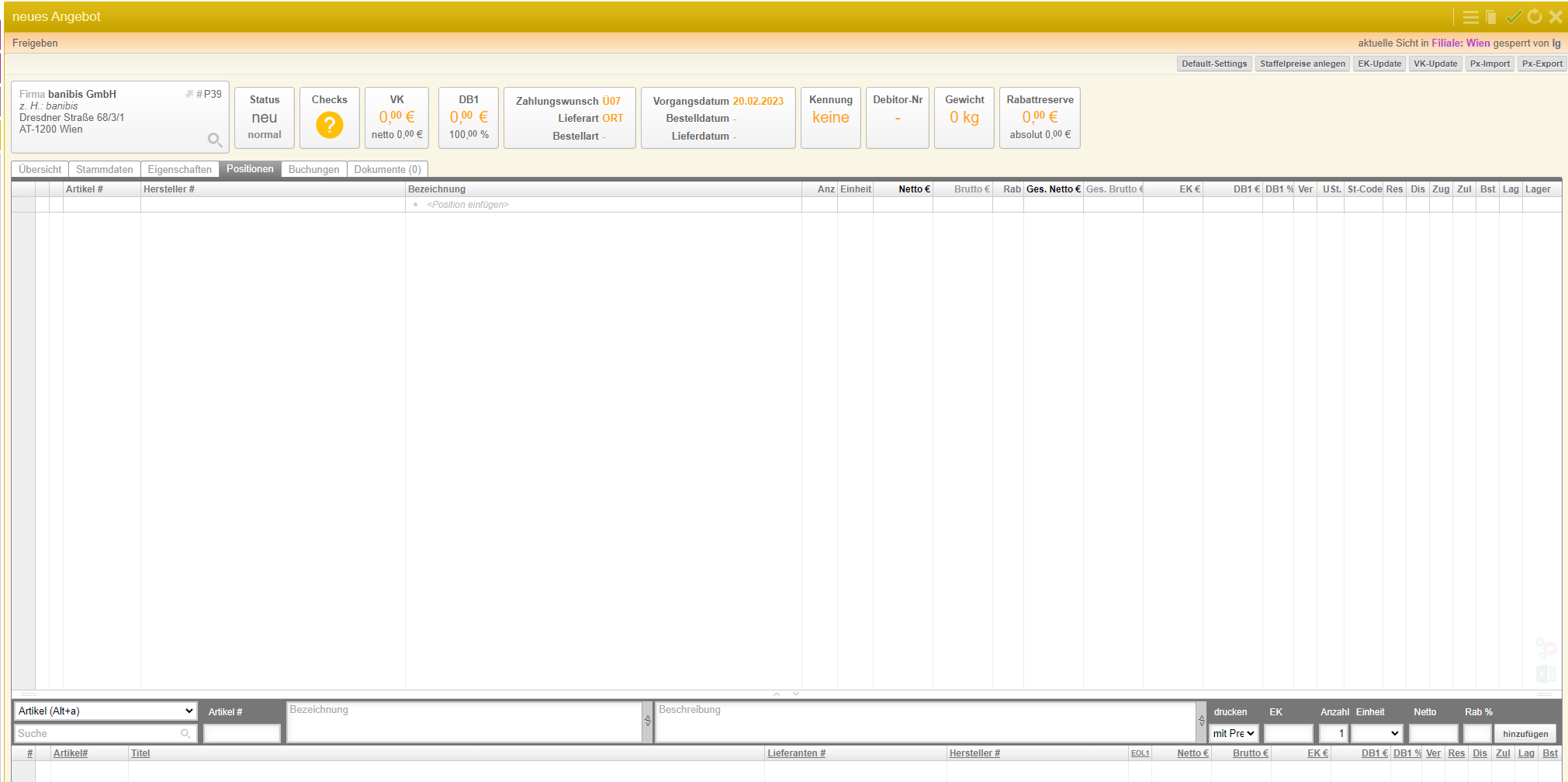
Task: Click the Px-Import button
Action: click(1490, 64)
